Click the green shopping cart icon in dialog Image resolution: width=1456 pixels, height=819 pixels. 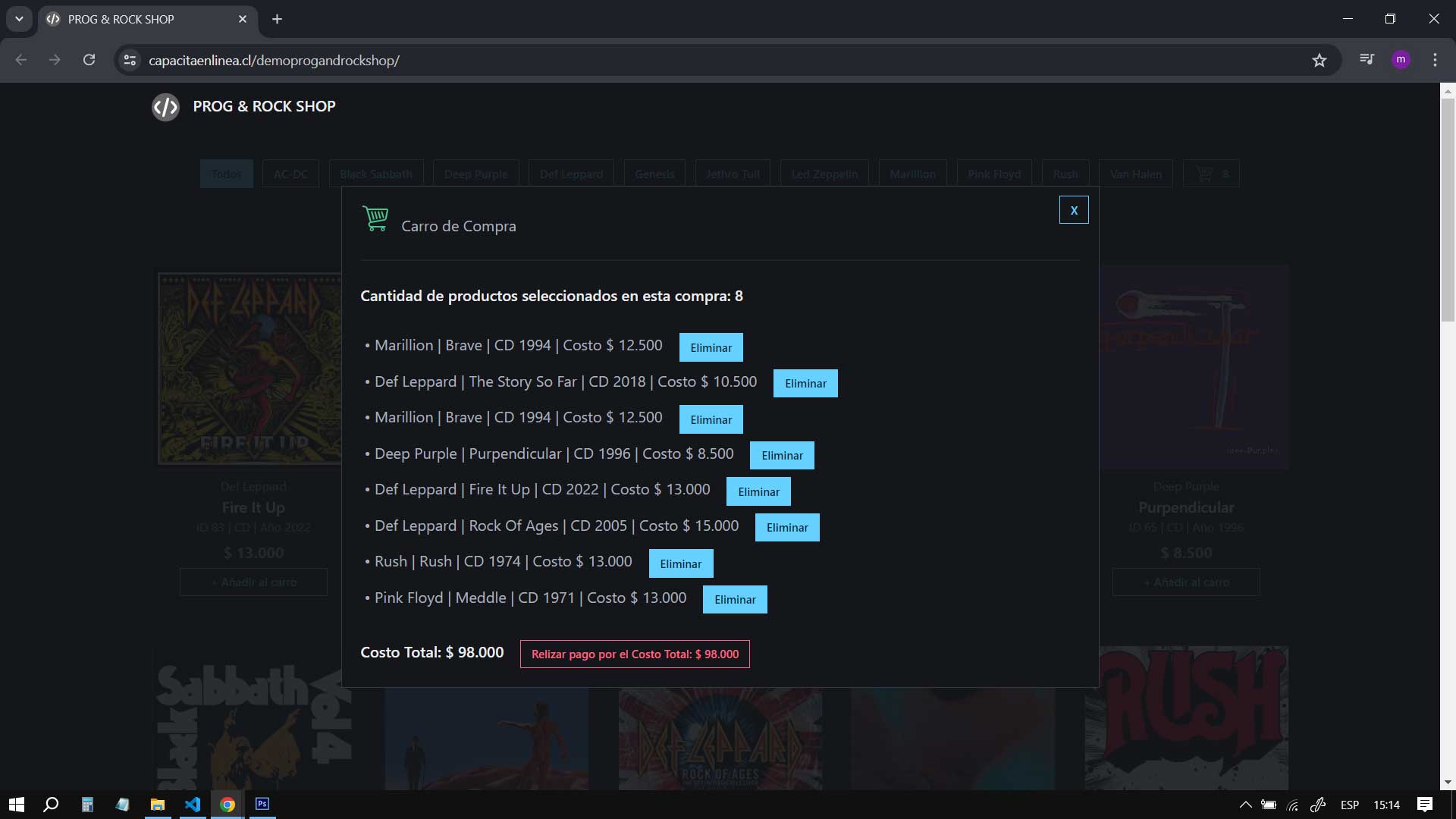(x=375, y=218)
